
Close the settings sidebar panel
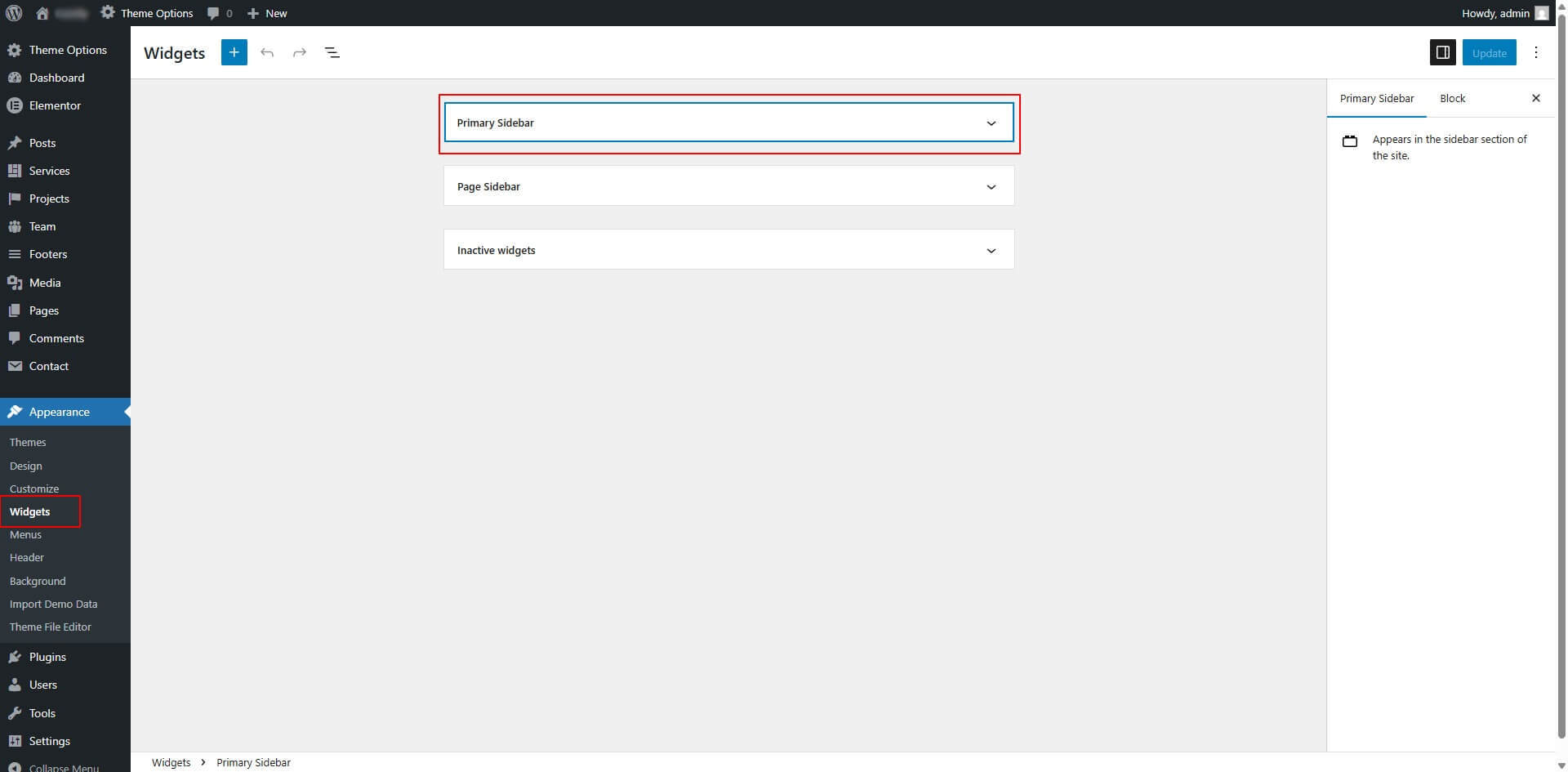pyautogui.click(x=1535, y=98)
